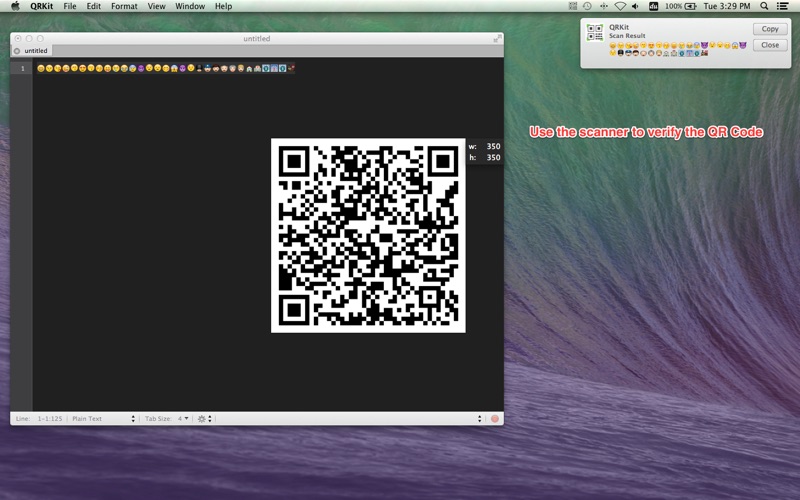Open the Help menu
Image resolution: width=800 pixels, height=500 pixels.
(223, 6)
